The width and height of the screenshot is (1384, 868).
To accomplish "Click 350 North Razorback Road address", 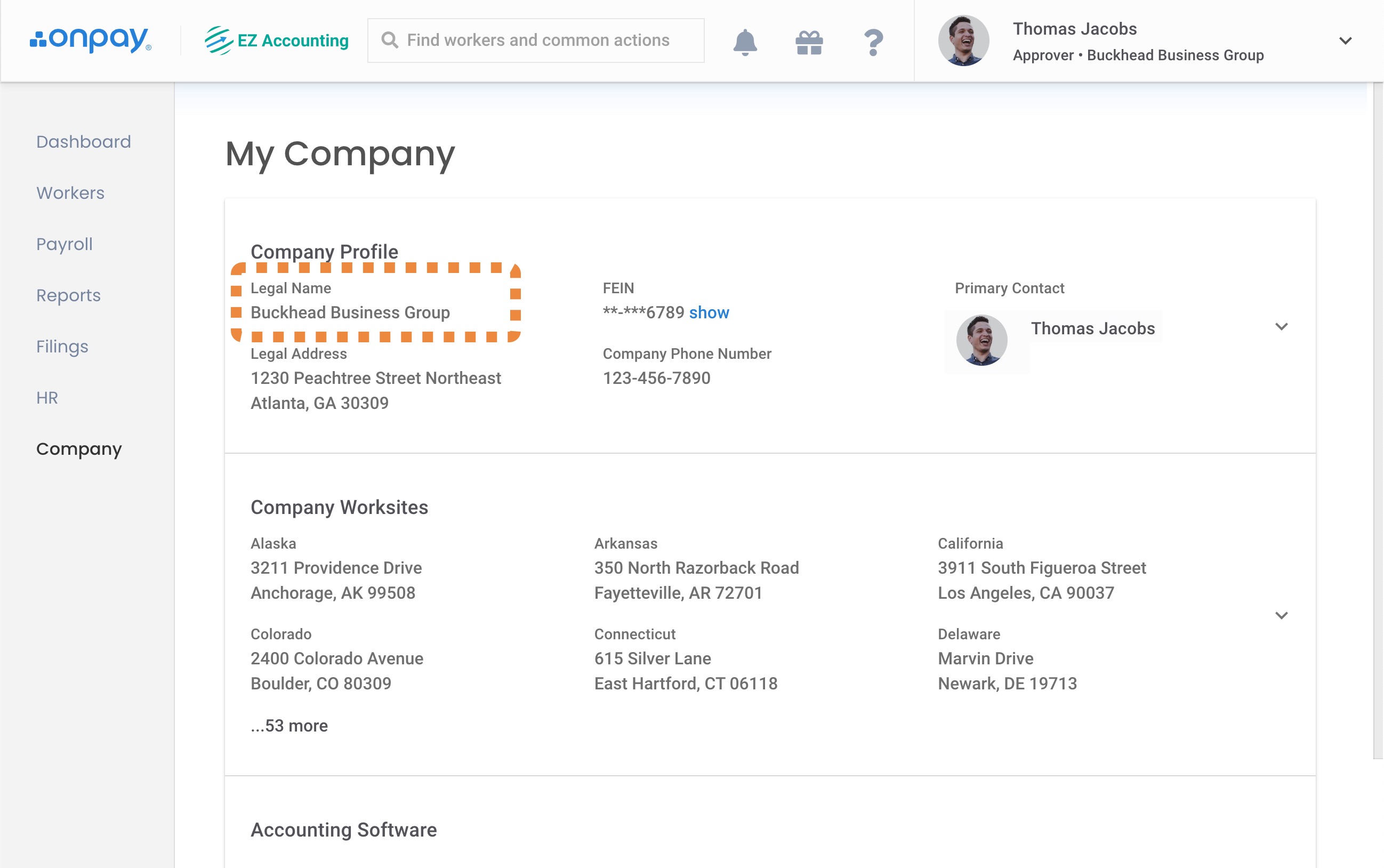I will coord(696,568).
